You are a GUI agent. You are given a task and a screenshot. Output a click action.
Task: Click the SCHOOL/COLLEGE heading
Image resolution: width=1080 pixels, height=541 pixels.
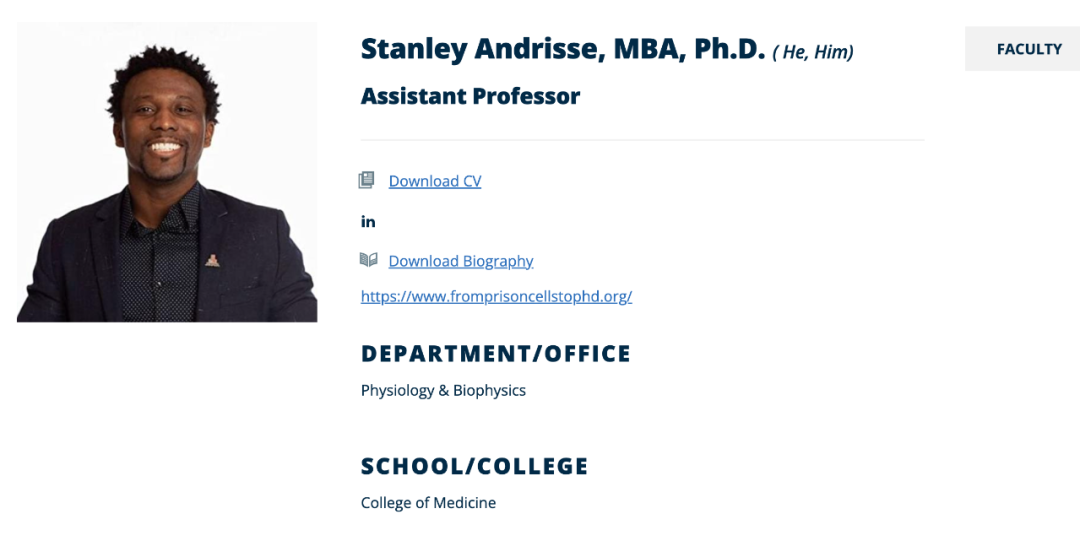(x=474, y=466)
